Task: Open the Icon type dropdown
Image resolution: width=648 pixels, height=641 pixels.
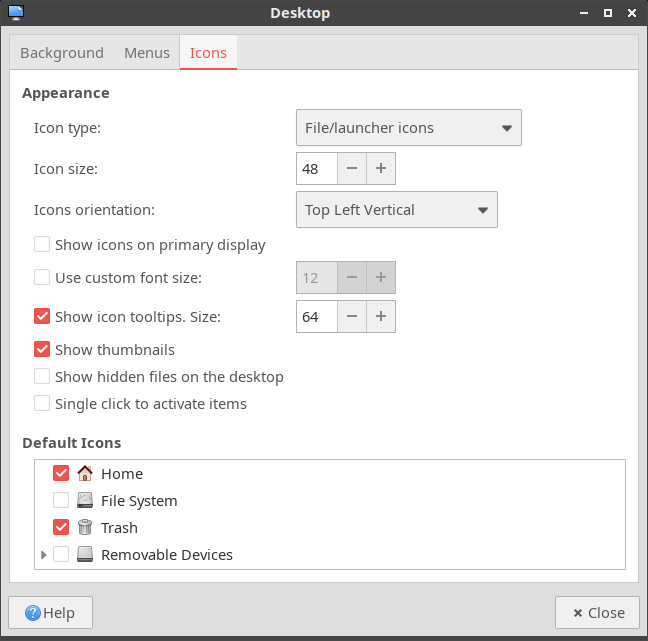Action: point(409,128)
